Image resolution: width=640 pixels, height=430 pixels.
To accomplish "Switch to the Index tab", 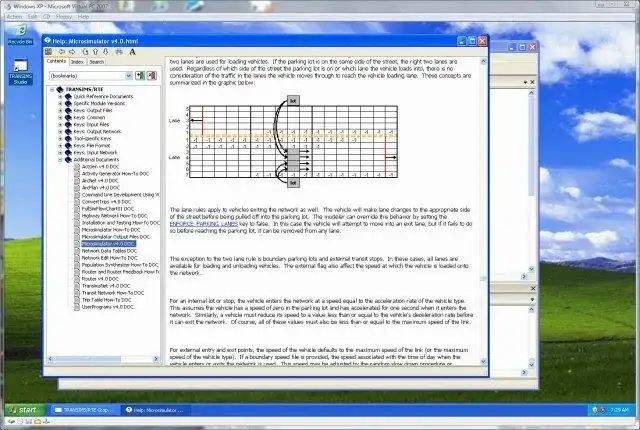I will click(x=77, y=62).
